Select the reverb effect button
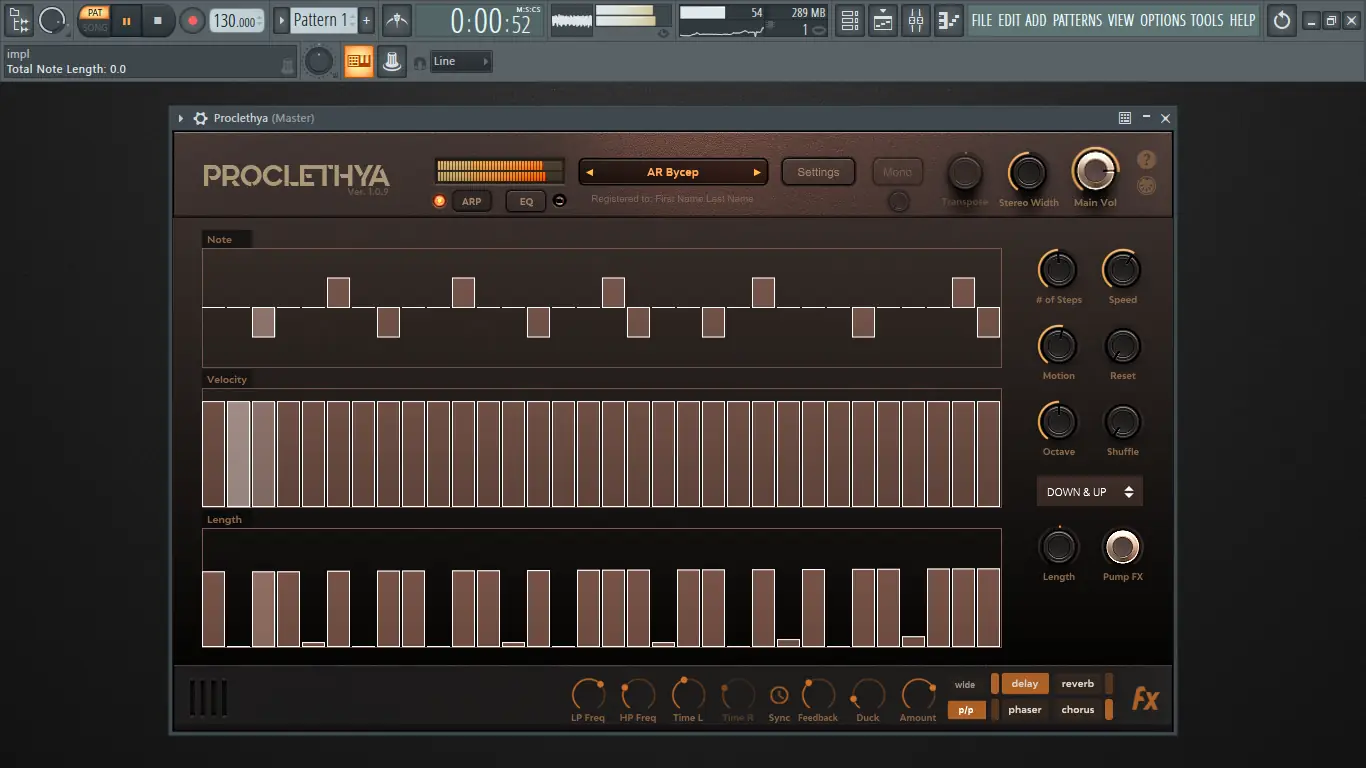This screenshot has width=1366, height=768. pos(1077,684)
